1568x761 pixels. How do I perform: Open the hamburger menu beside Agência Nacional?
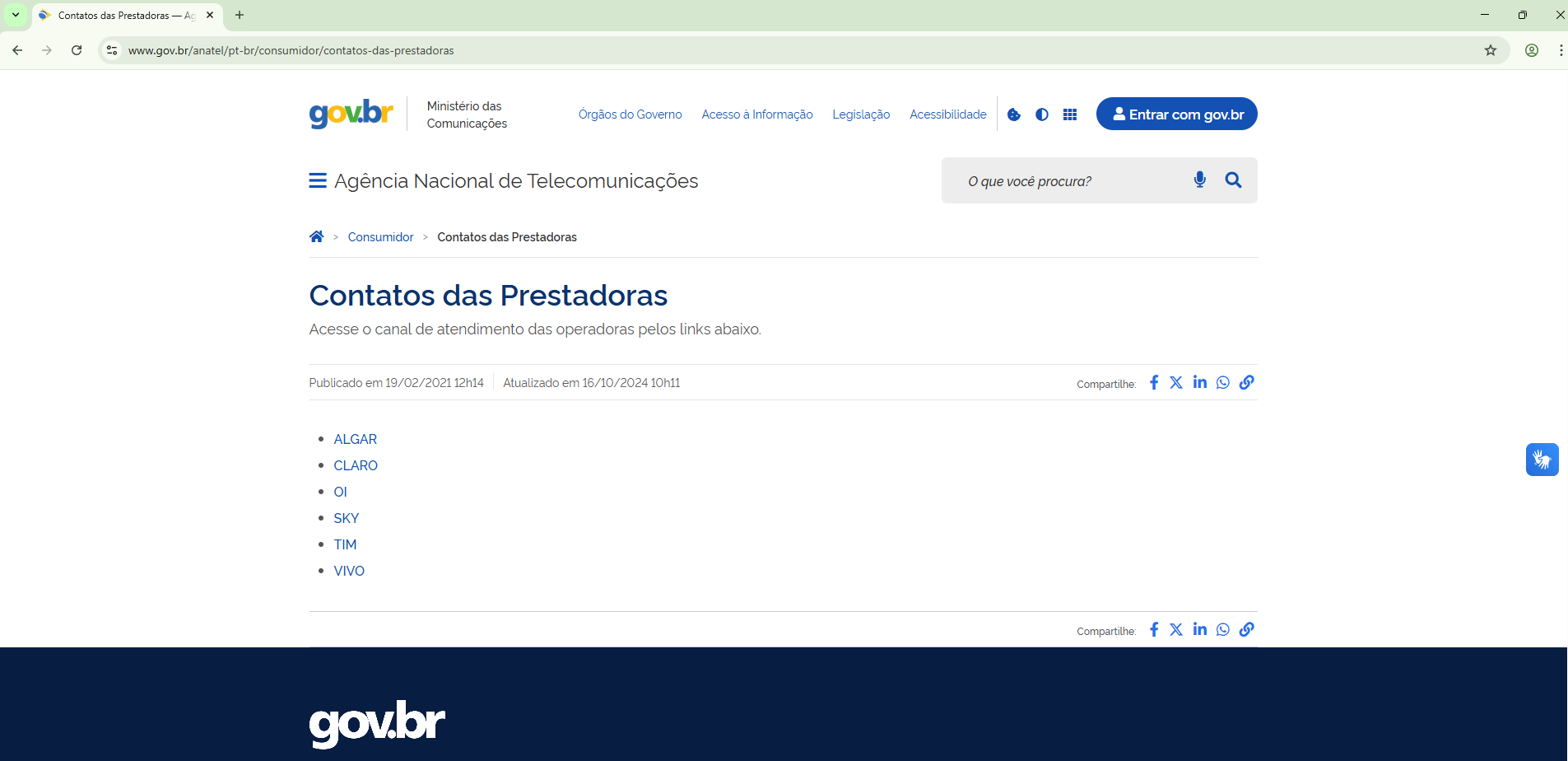click(x=318, y=180)
